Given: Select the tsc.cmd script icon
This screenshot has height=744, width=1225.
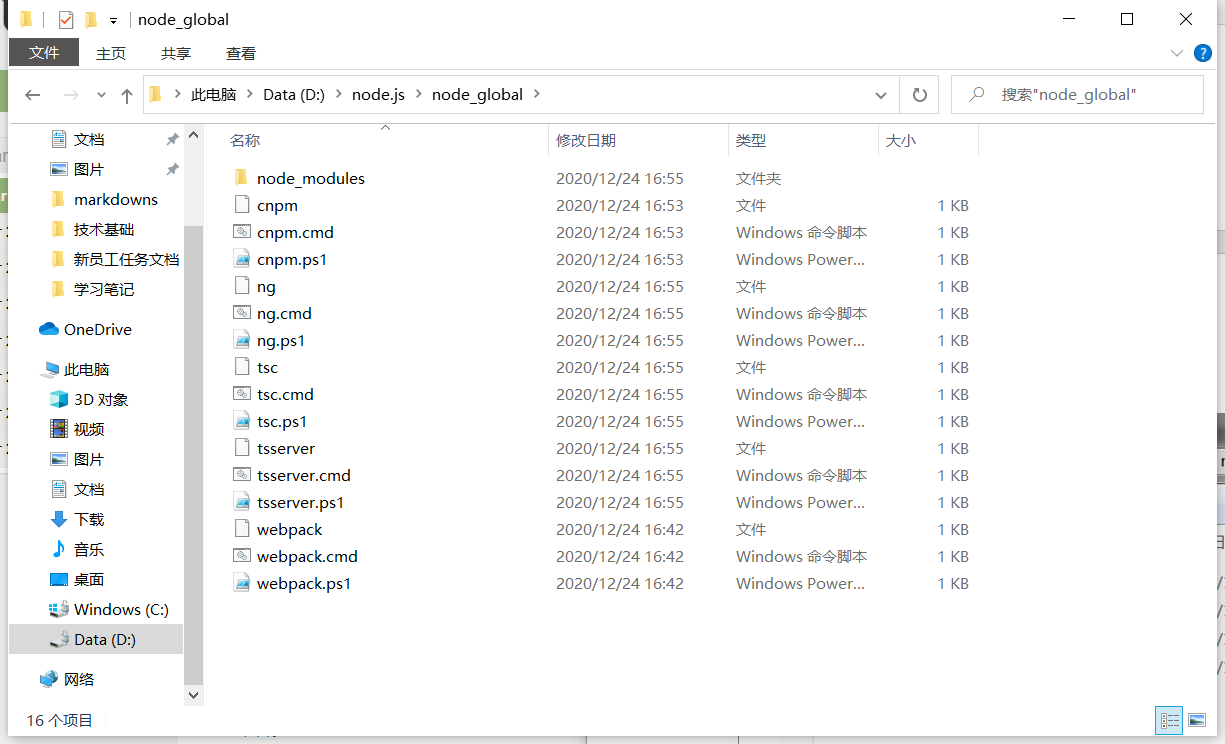Looking at the screenshot, I should [x=241, y=394].
